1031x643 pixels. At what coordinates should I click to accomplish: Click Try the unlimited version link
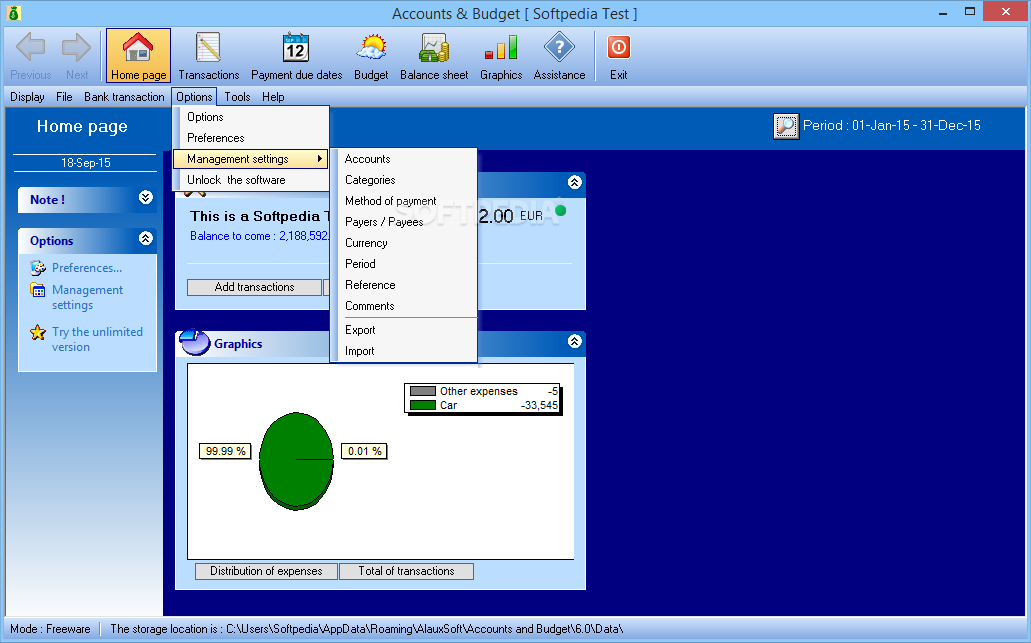[x=97, y=339]
